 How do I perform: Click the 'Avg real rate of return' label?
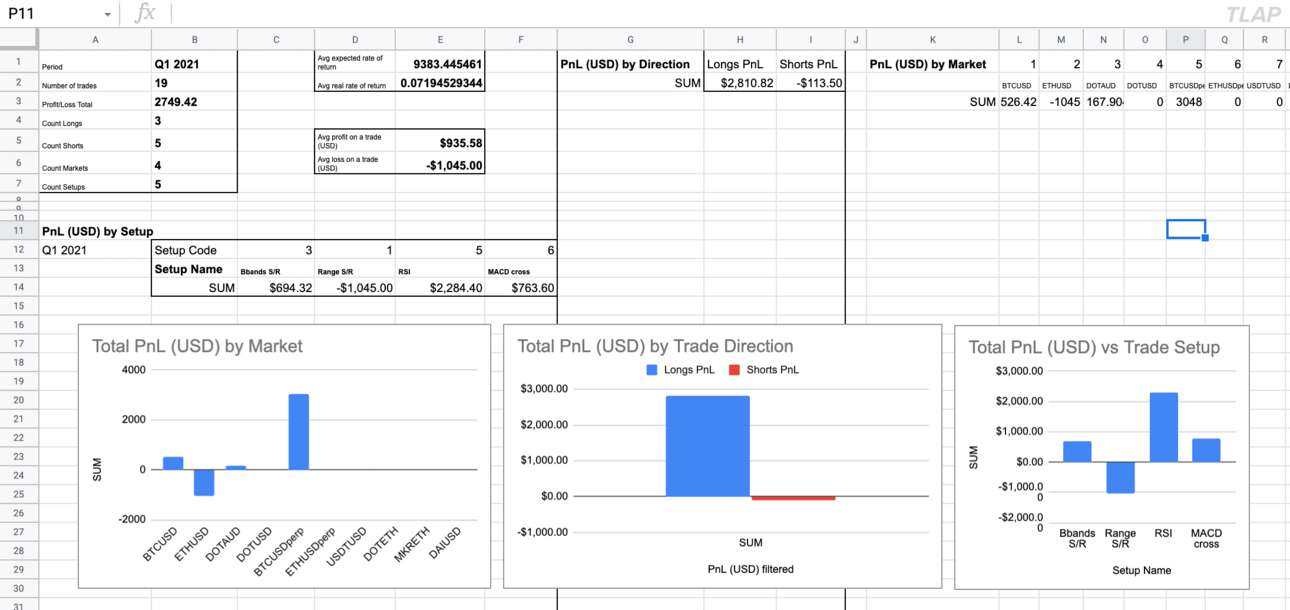point(354,85)
